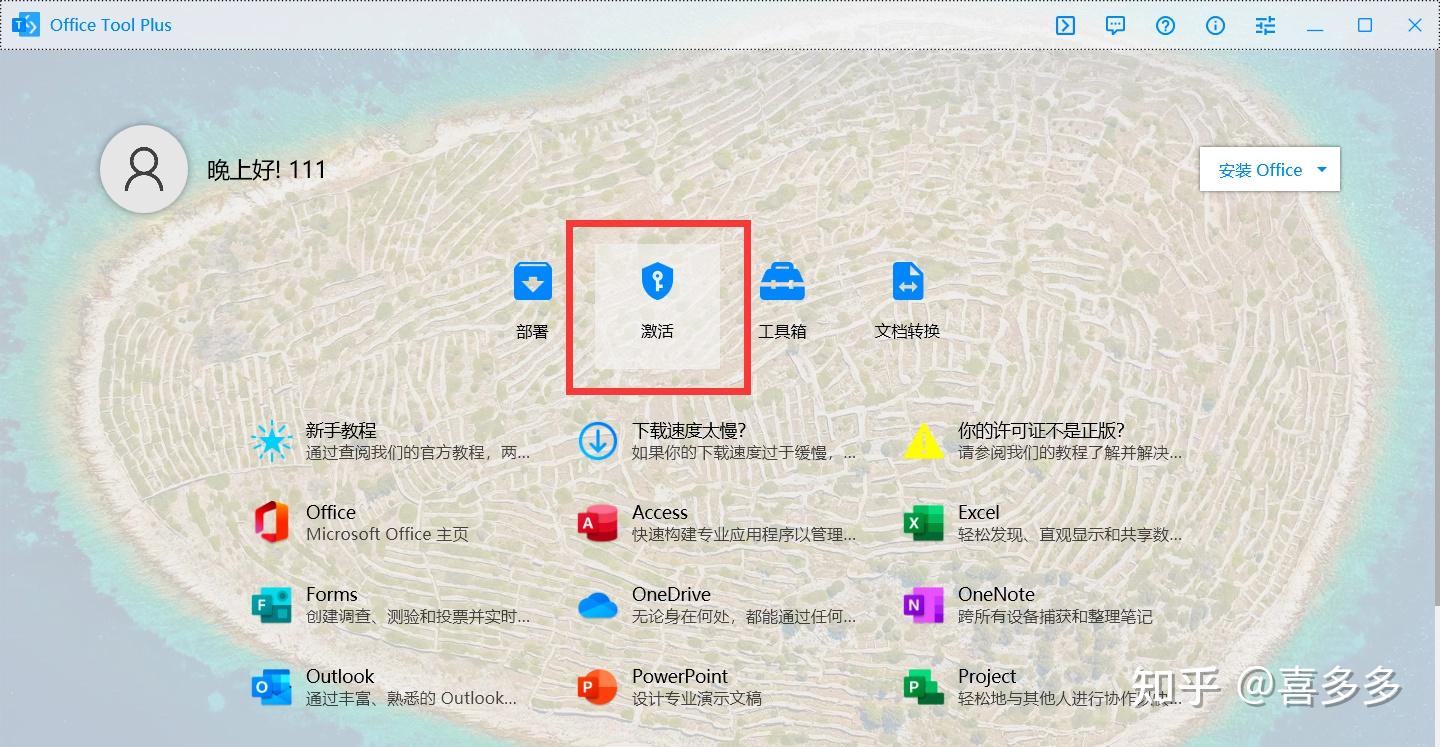Viewport: 1440px width, 747px height.
Task: Open the Project title link
Action: (987, 676)
